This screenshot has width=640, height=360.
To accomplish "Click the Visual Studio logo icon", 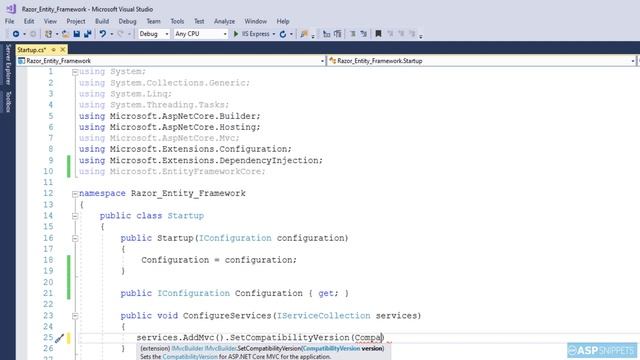I will [11, 9].
